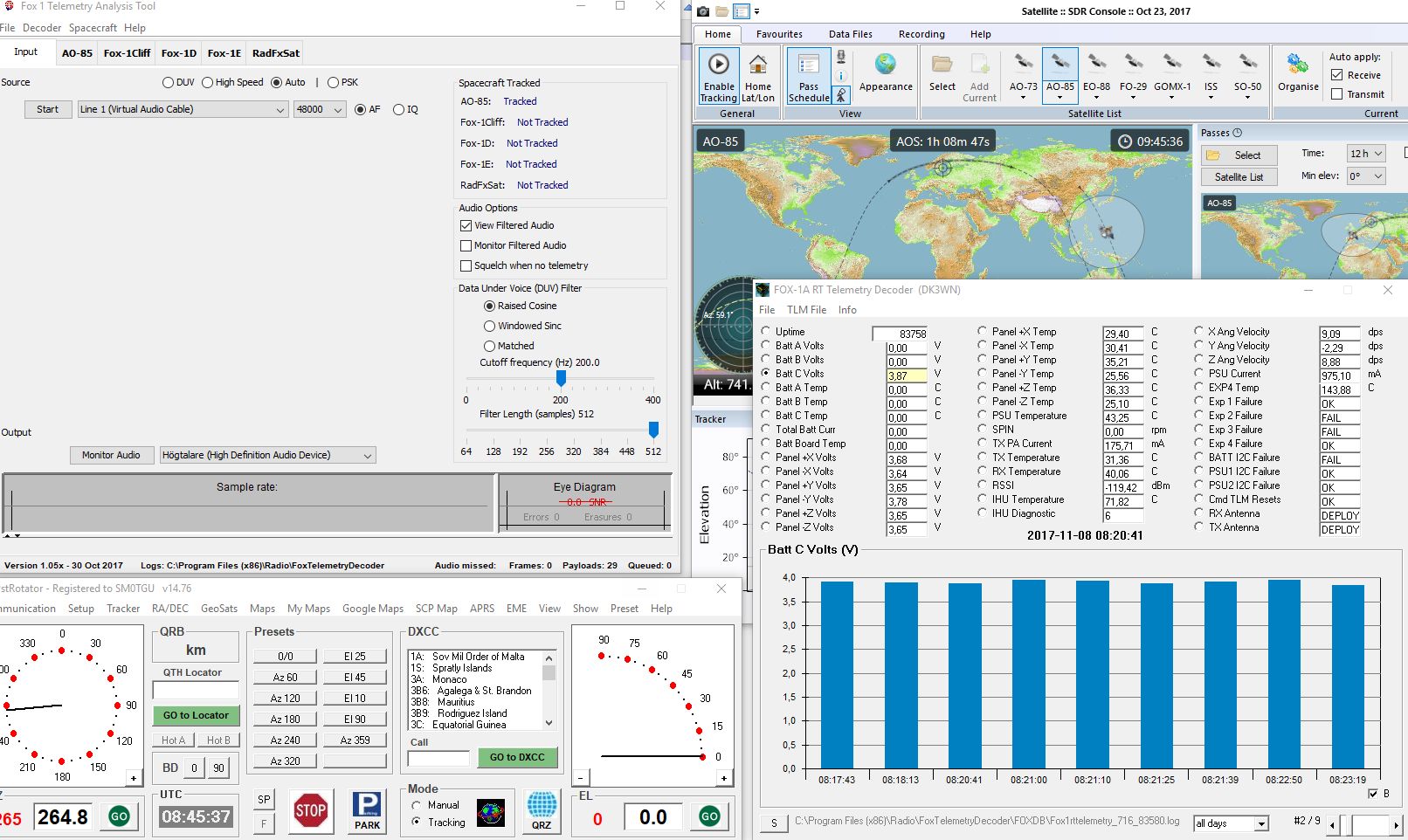Enable Squelch when no telemetry
The image size is (1408, 840).
point(466,265)
